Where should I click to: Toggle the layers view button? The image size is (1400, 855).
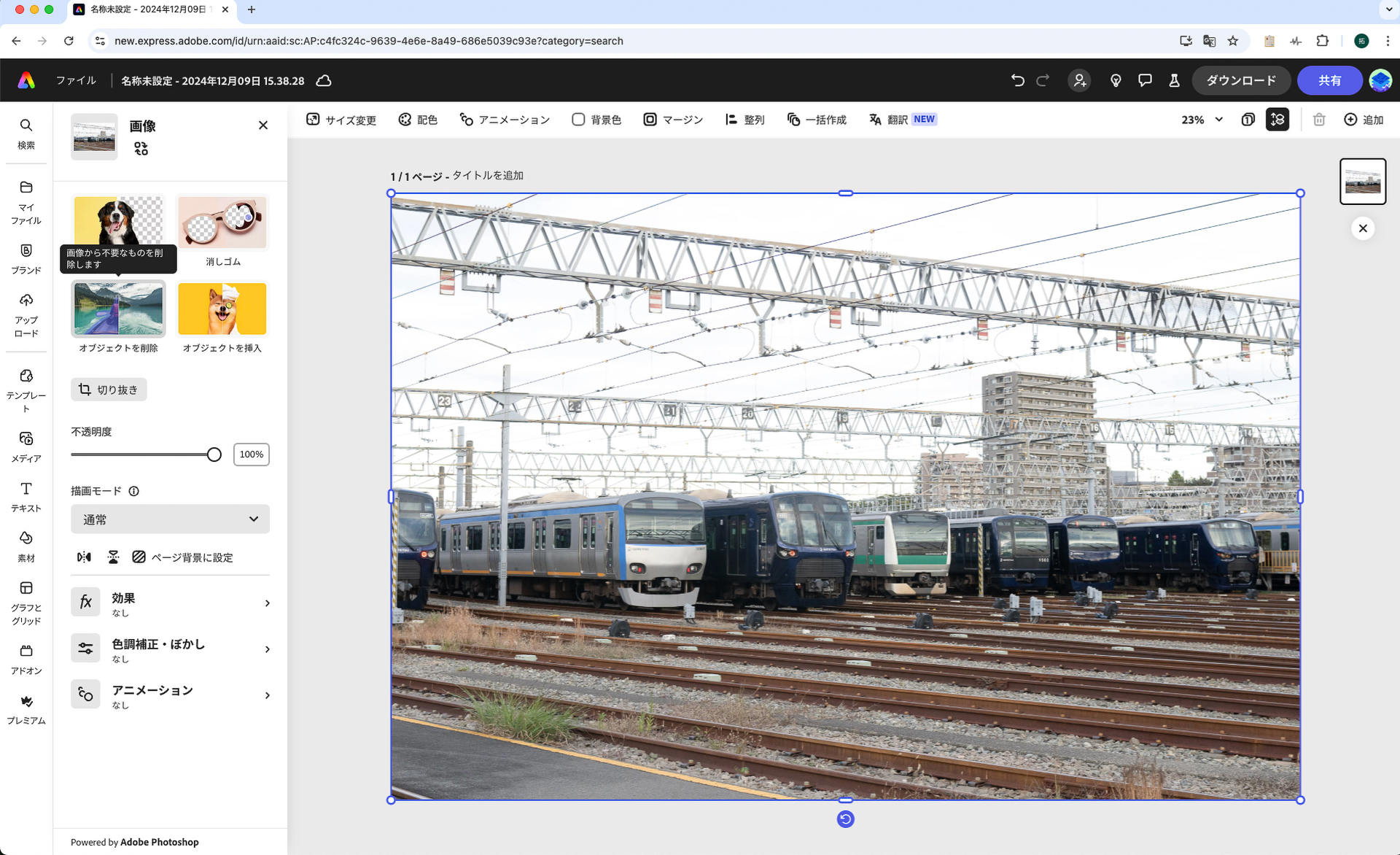point(1277,120)
